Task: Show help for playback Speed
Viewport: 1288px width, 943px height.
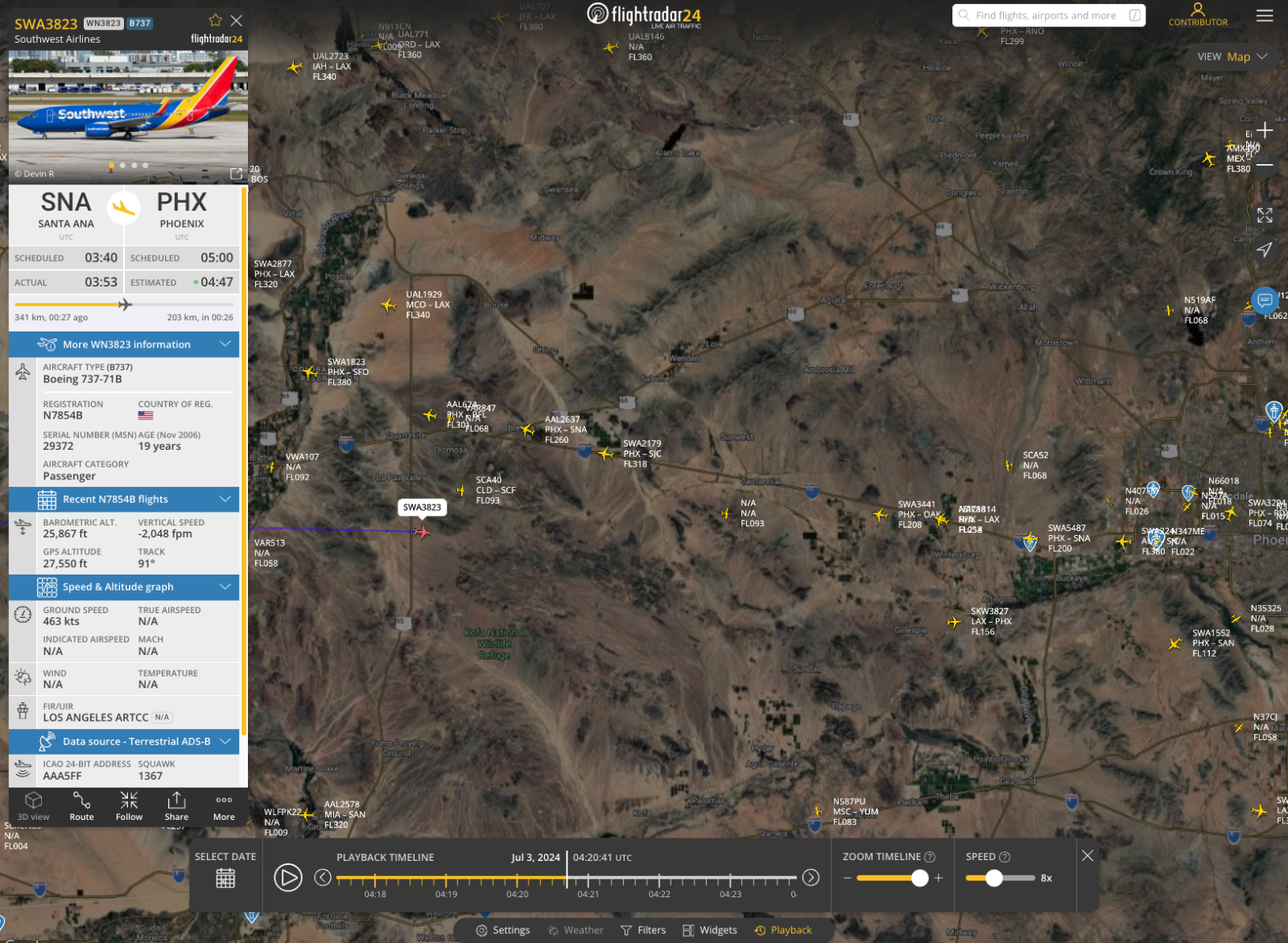Action: pos(1005,857)
